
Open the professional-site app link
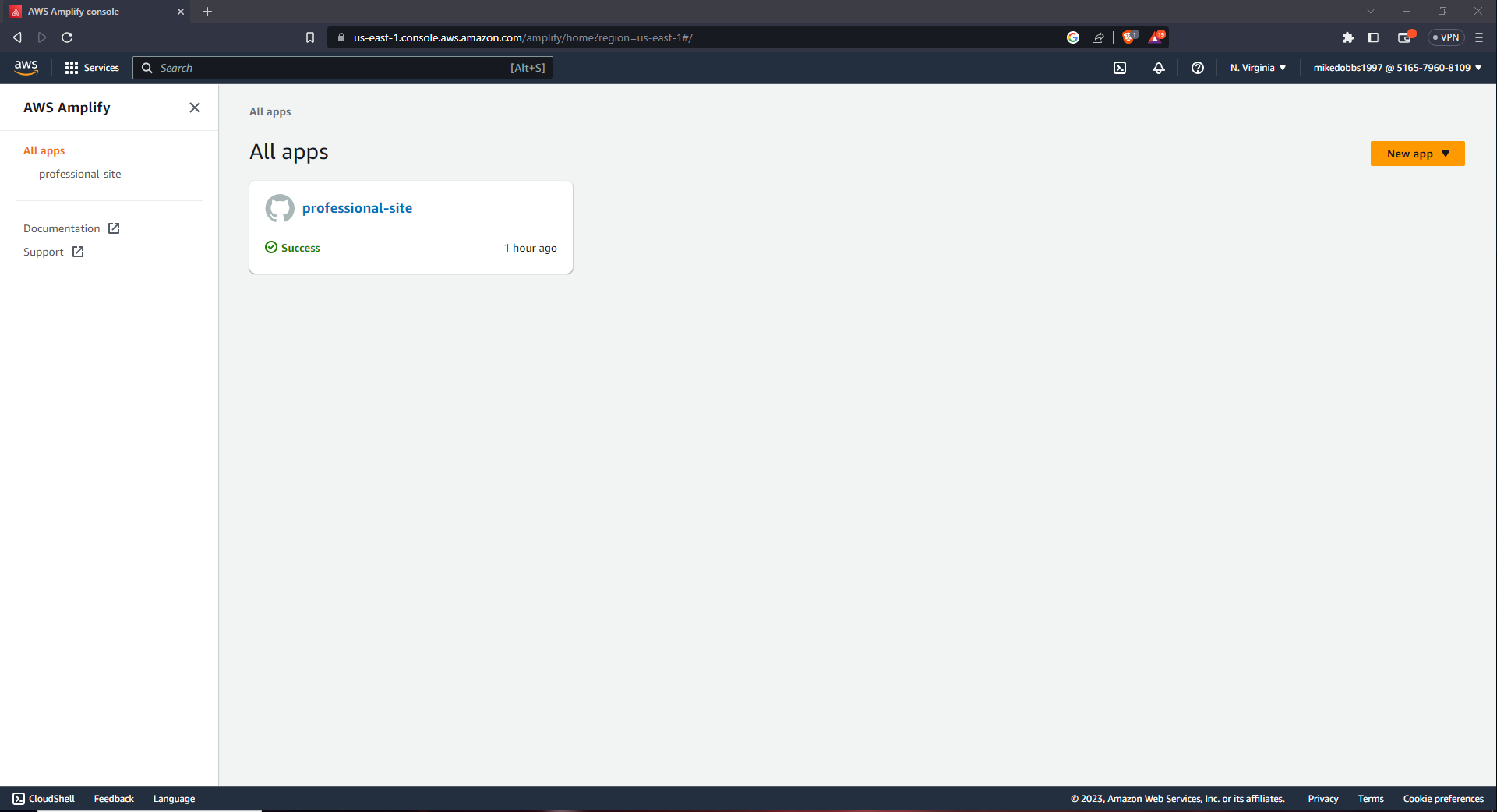[357, 208]
